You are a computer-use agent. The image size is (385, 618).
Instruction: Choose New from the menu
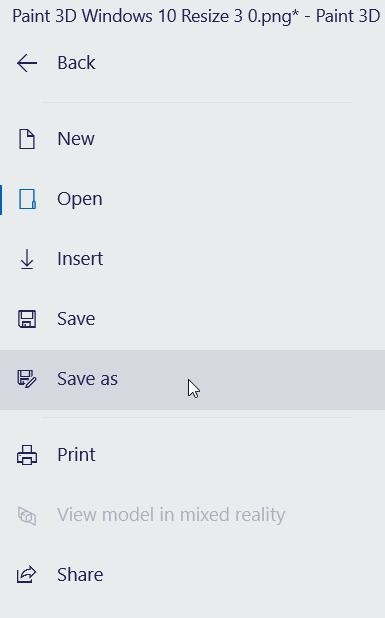76,139
